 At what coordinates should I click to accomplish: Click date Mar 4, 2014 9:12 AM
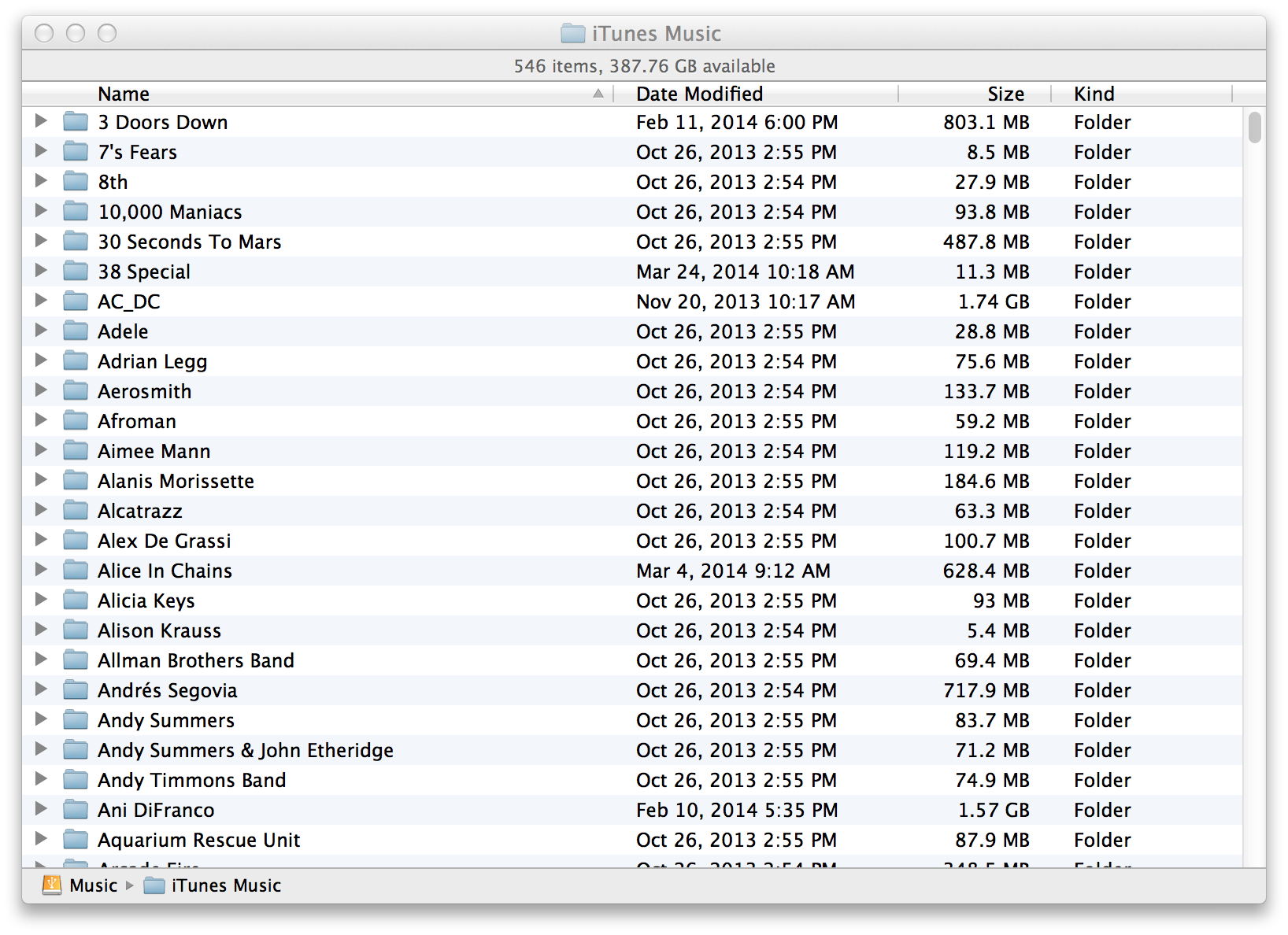point(733,571)
